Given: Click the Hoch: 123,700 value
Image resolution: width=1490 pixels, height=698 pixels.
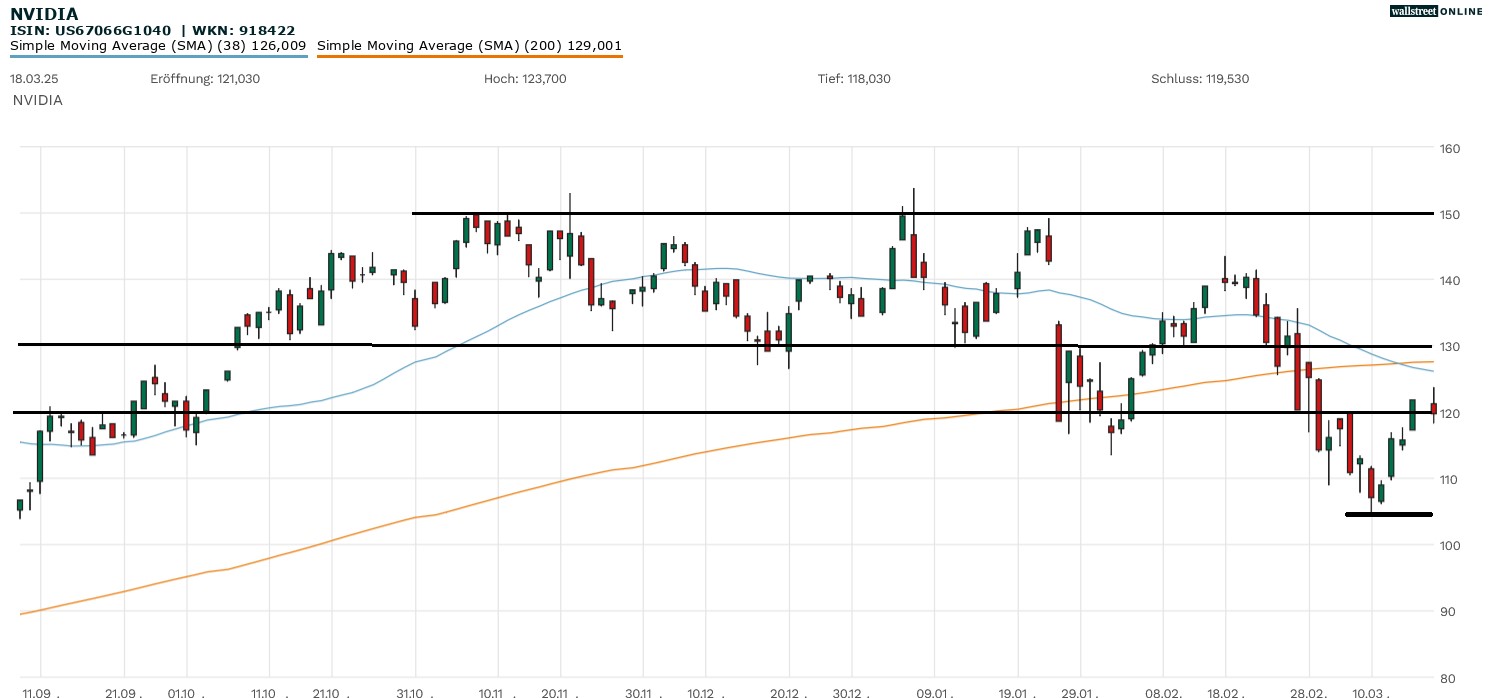Looking at the screenshot, I should [525, 78].
